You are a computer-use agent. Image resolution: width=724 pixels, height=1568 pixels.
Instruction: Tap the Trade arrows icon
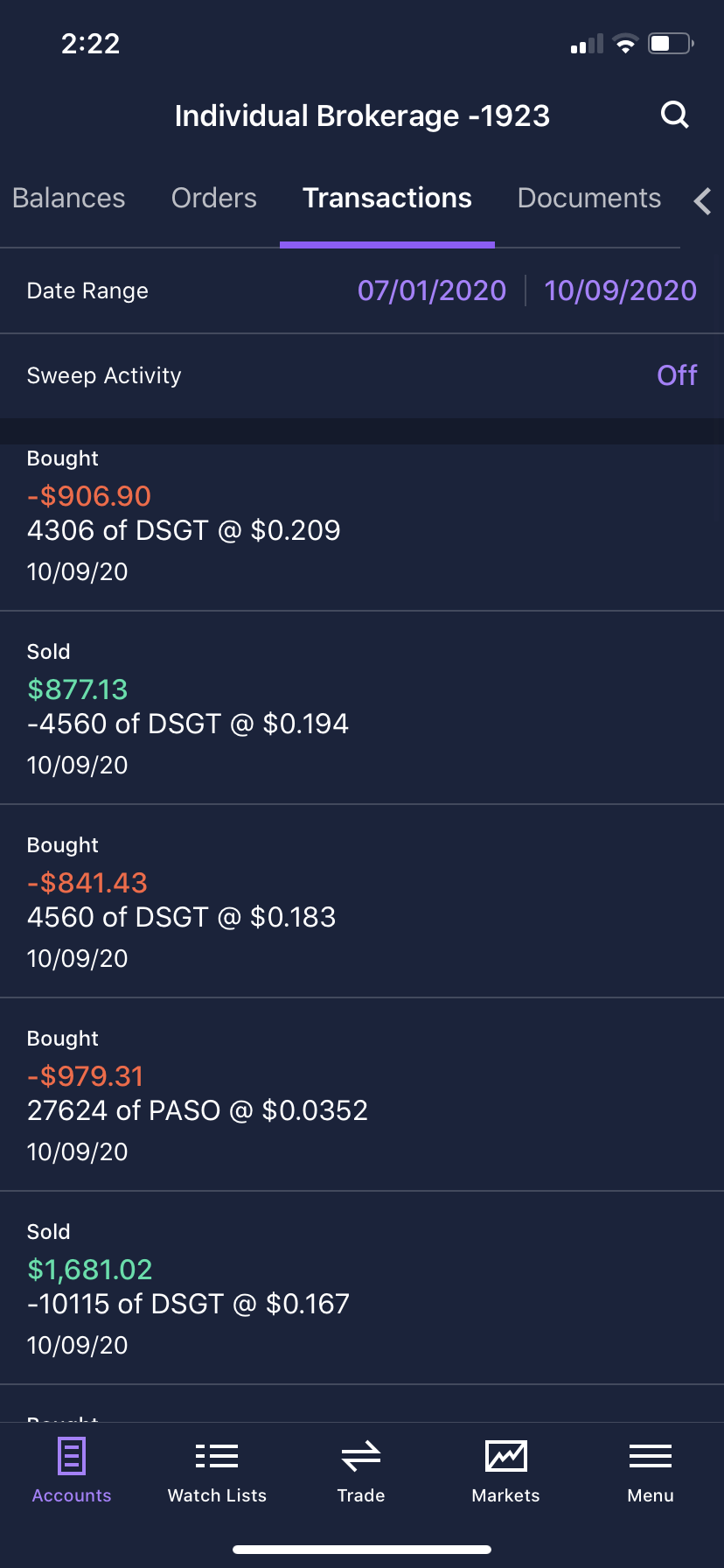point(361,1457)
